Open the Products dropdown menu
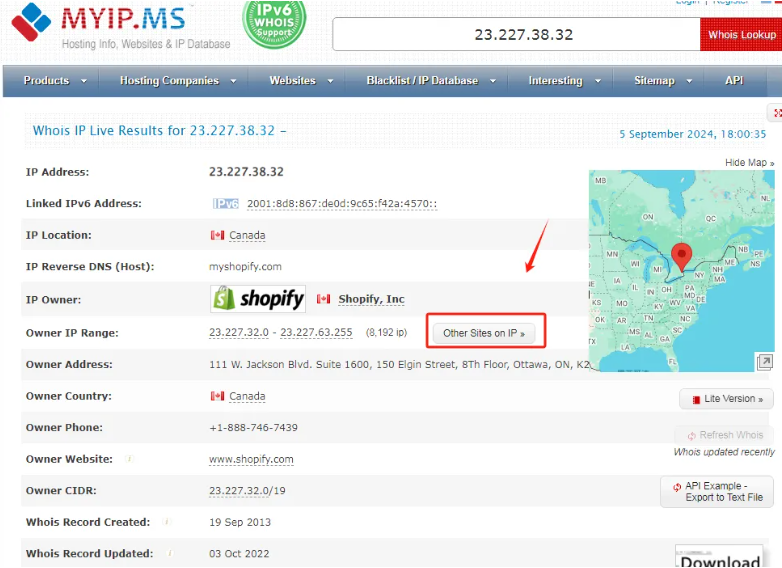782x568 pixels. point(55,80)
